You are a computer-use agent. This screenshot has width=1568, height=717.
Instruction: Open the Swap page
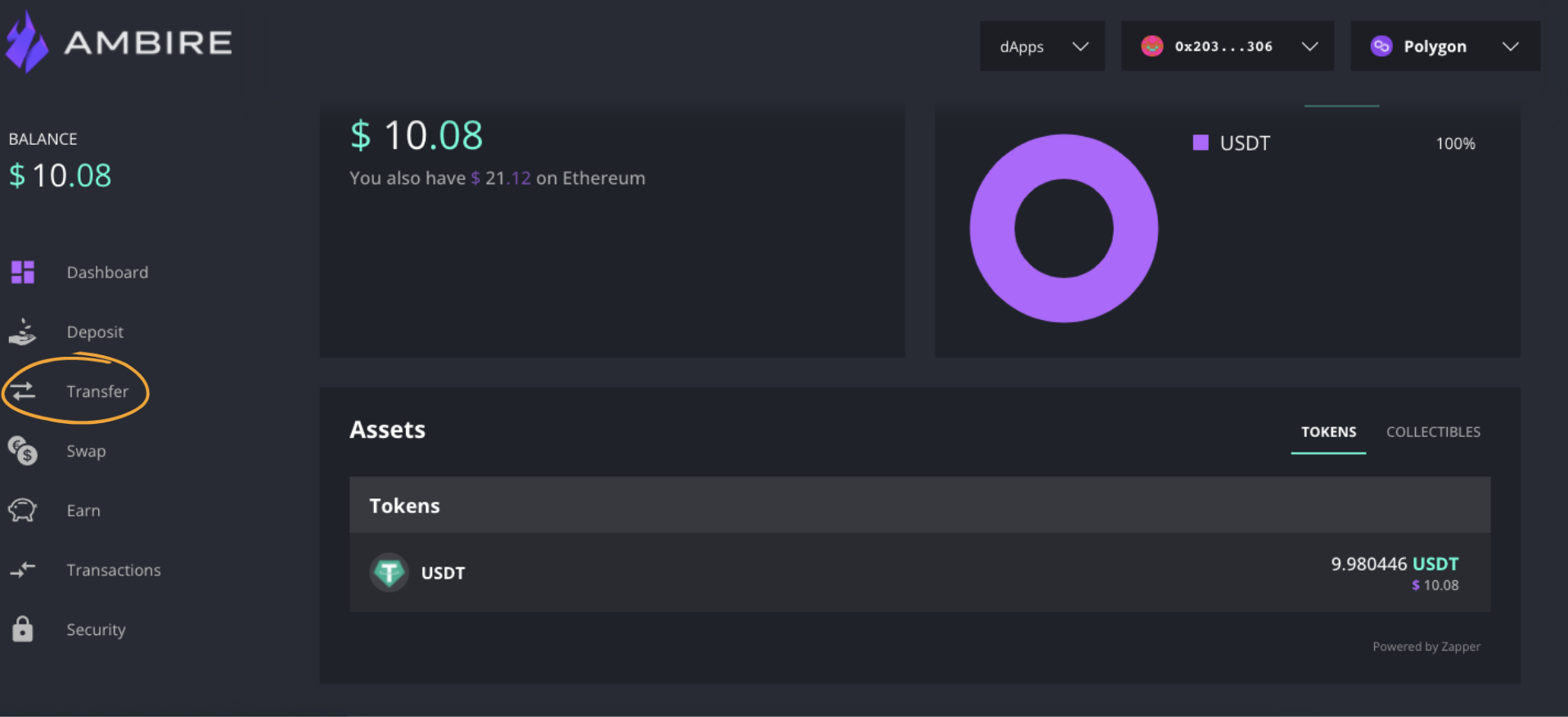click(x=86, y=451)
